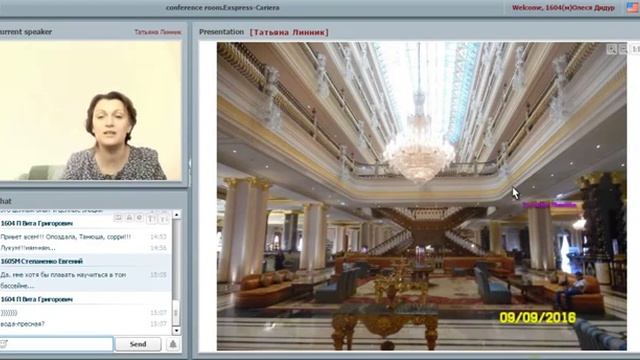Screen dimensions: 640x360
Task: Reset presentation to 1:1 scale
Action: tap(636, 49)
